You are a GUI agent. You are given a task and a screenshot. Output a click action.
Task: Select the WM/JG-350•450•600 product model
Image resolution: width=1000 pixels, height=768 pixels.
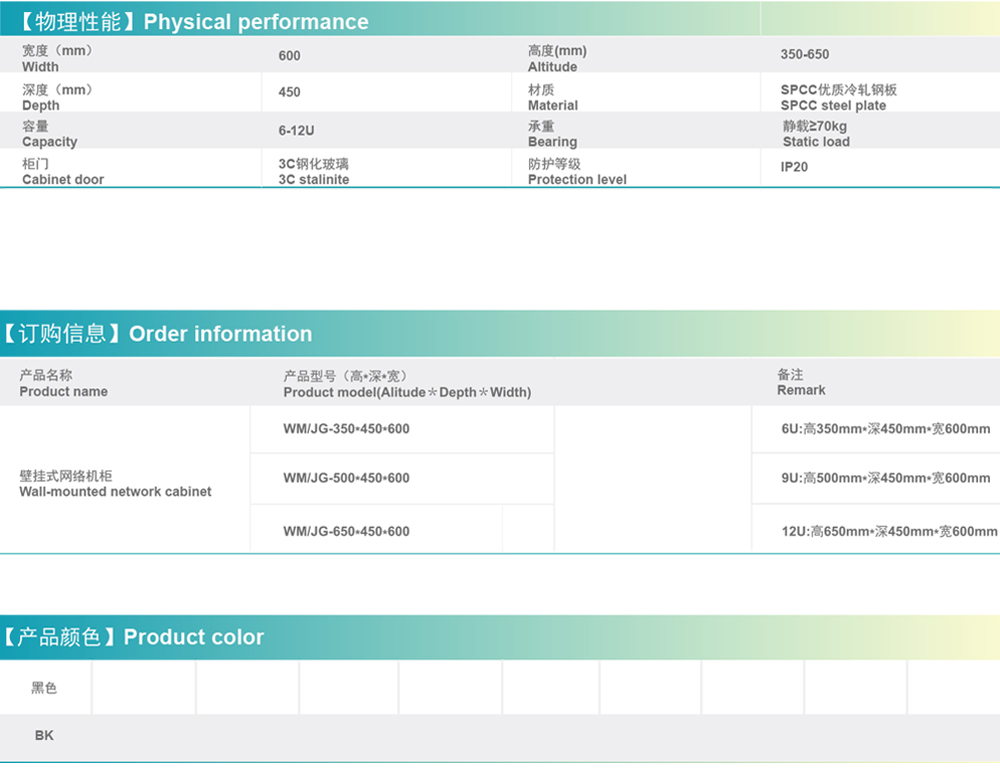pyautogui.click(x=346, y=429)
